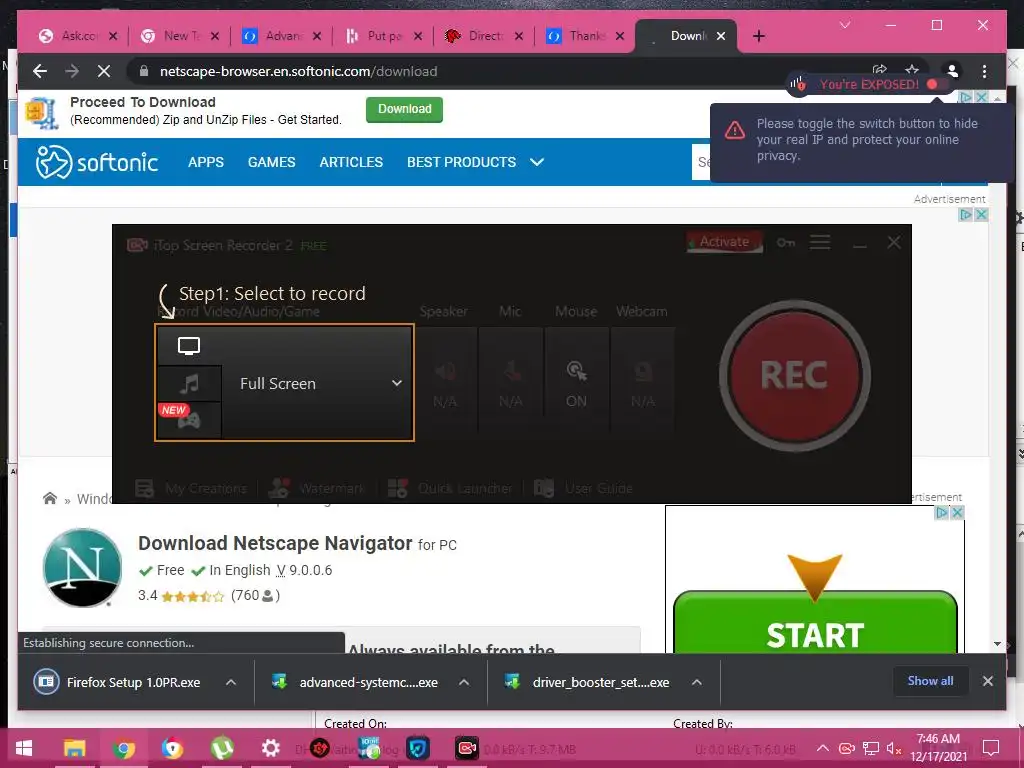Open the recorder's key license icon
The image size is (1024, 768).
pyautogui.click(x=786, y=243)
